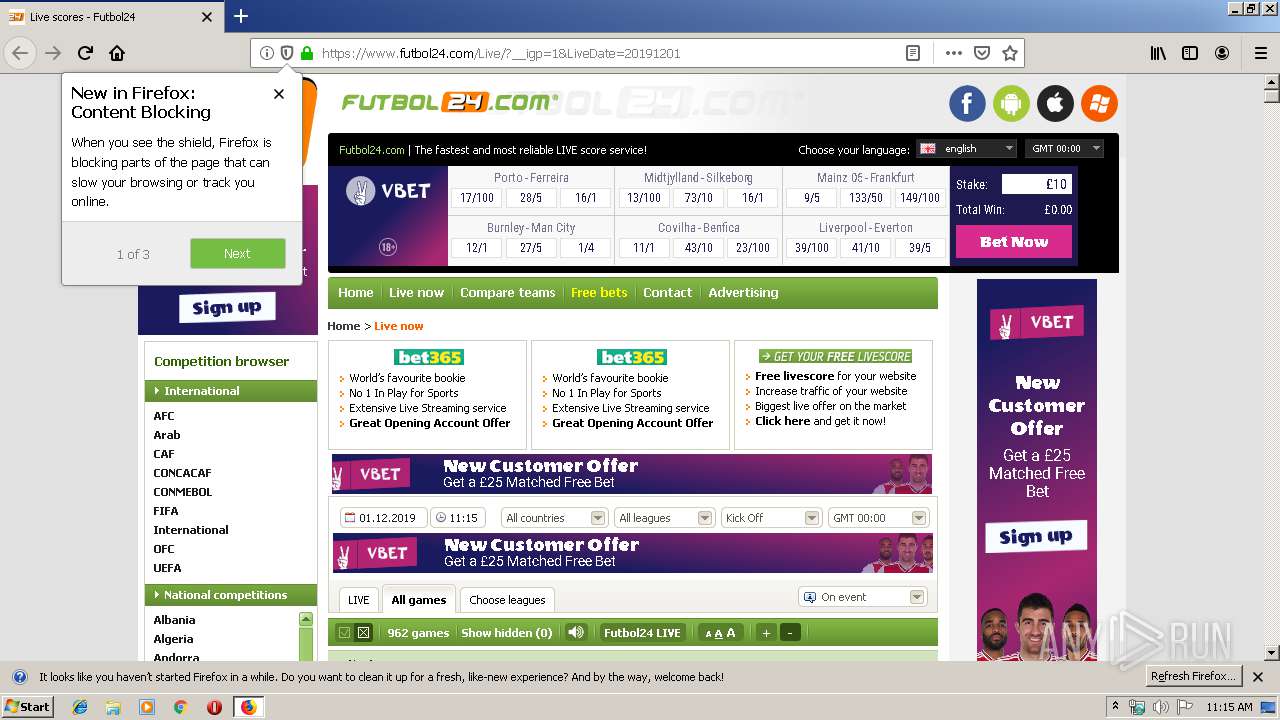Open Contact menu item
Viewport: 1280px width, 720px height.
667,293
